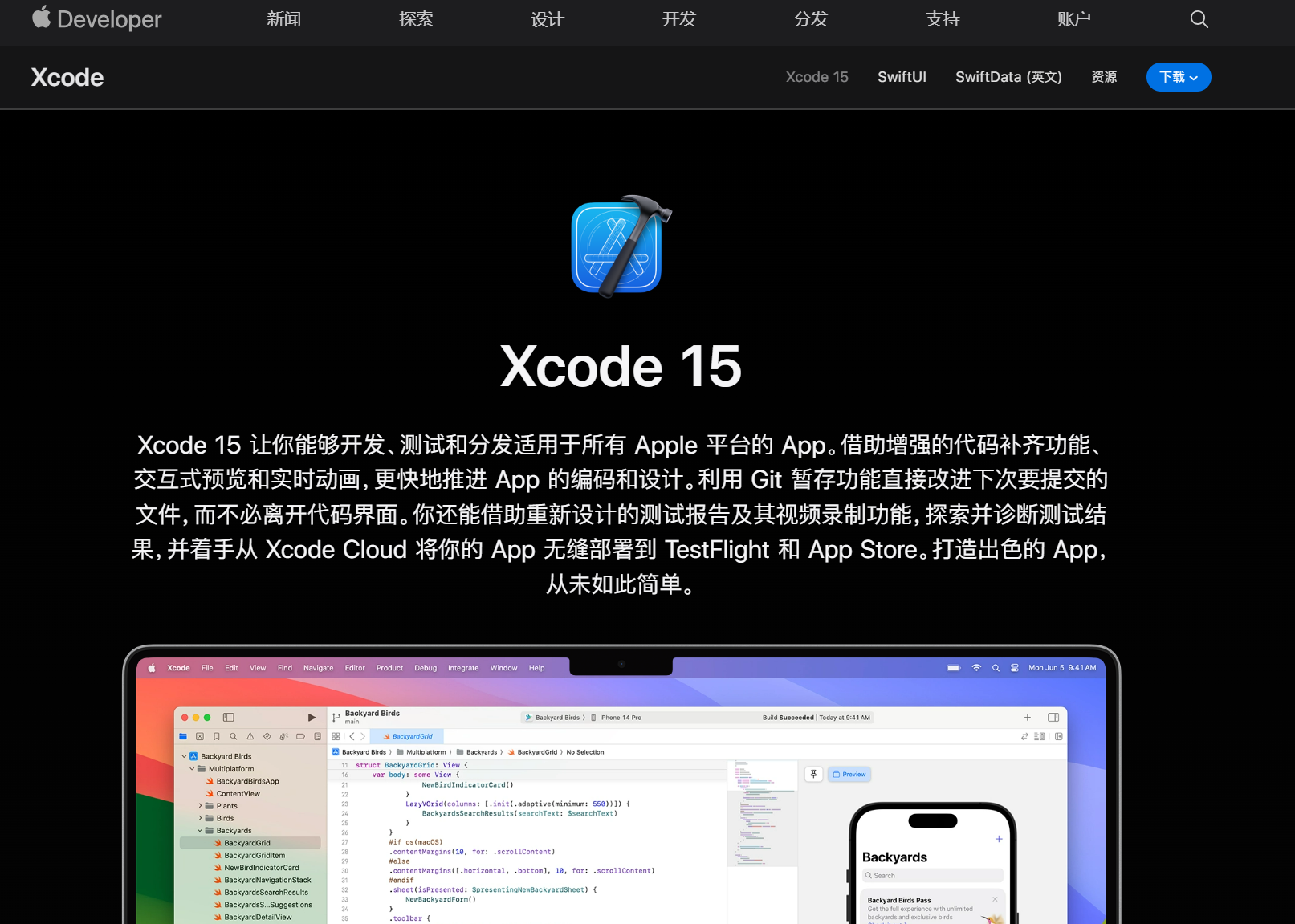This screenshot has width=1295, height=924.
Task: Click the Run play button in Xcode toolbar
Action: (312, 718)
